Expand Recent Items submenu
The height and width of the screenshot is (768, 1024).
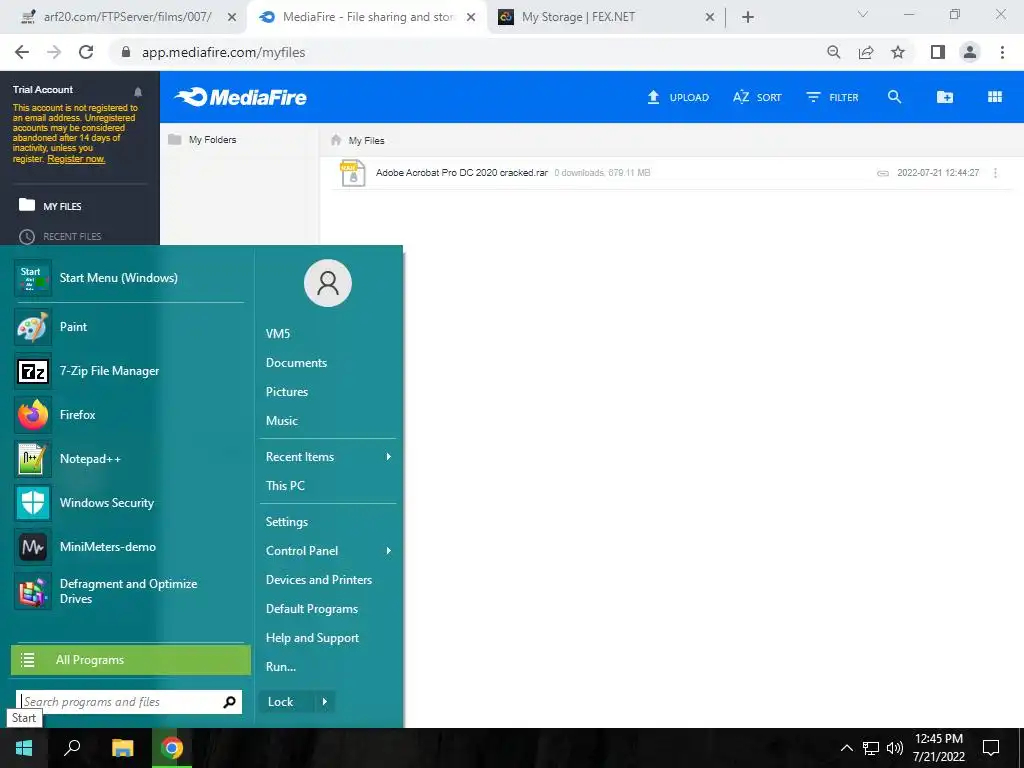point(328,456)
